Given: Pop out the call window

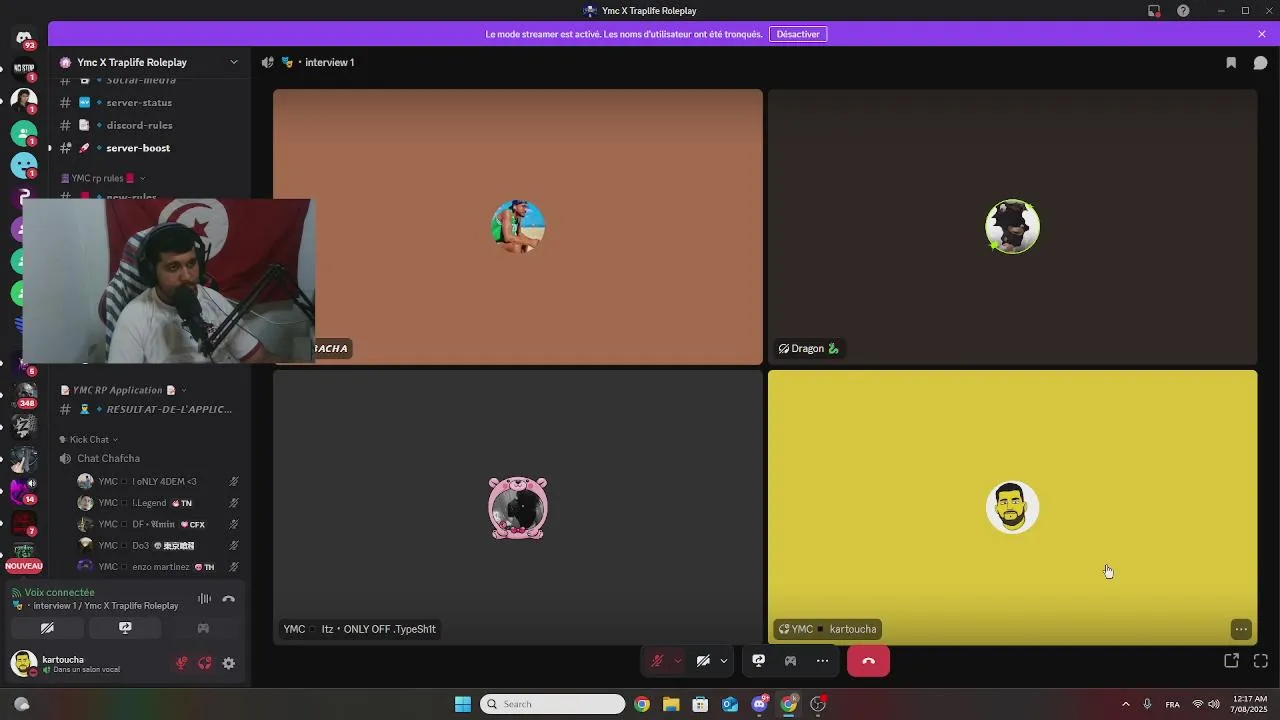Looking at the screenshot, I should click(1231, 661).
